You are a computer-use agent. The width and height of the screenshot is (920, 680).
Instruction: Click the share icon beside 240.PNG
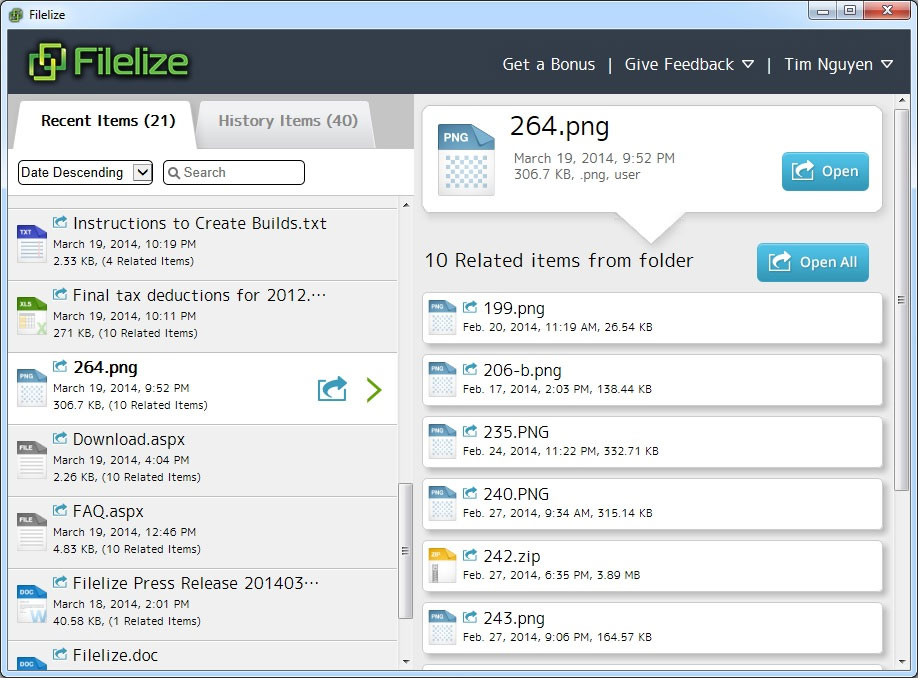tap(470, 493)
